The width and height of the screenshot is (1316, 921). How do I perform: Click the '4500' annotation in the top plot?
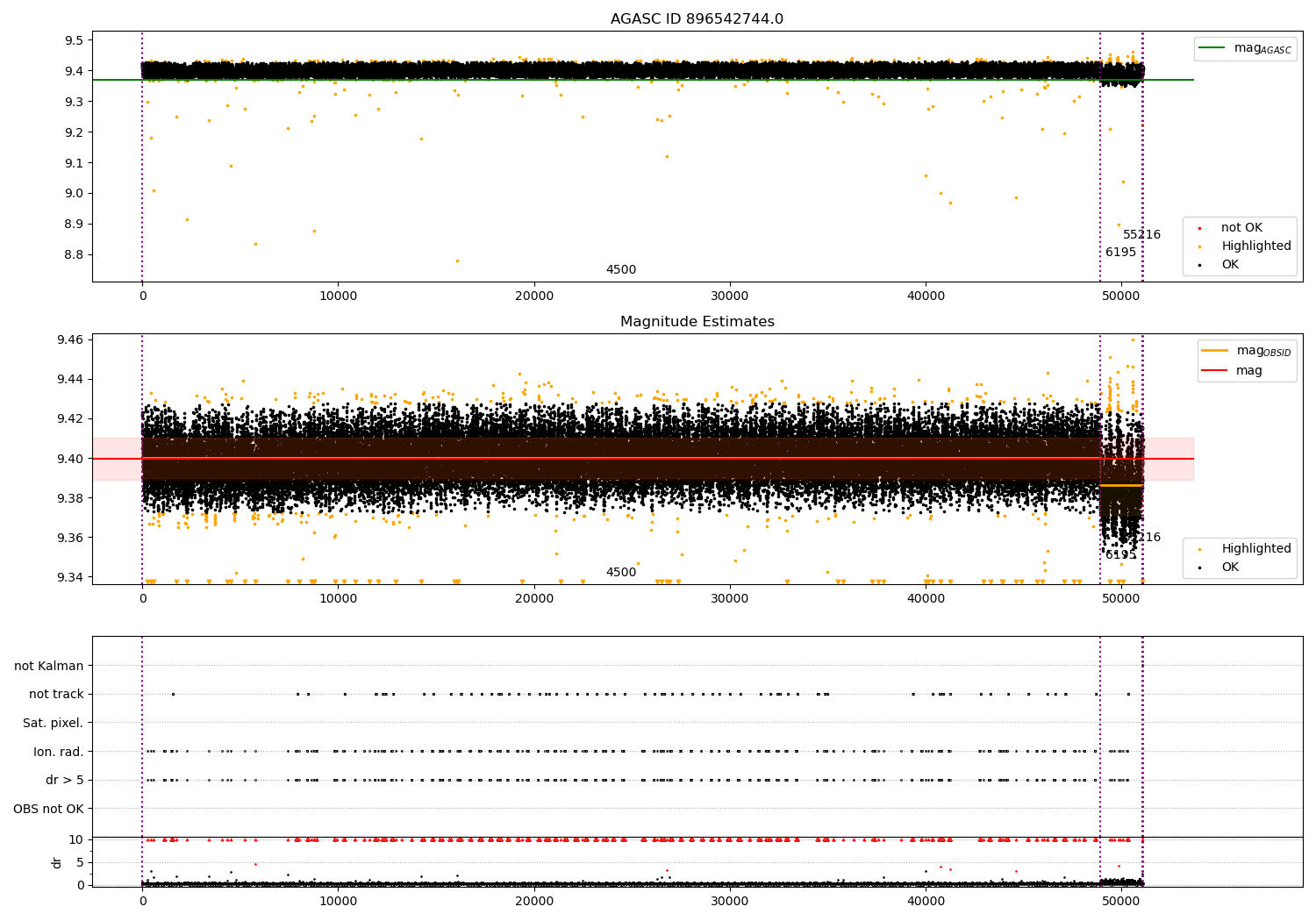tap(620, 270)
